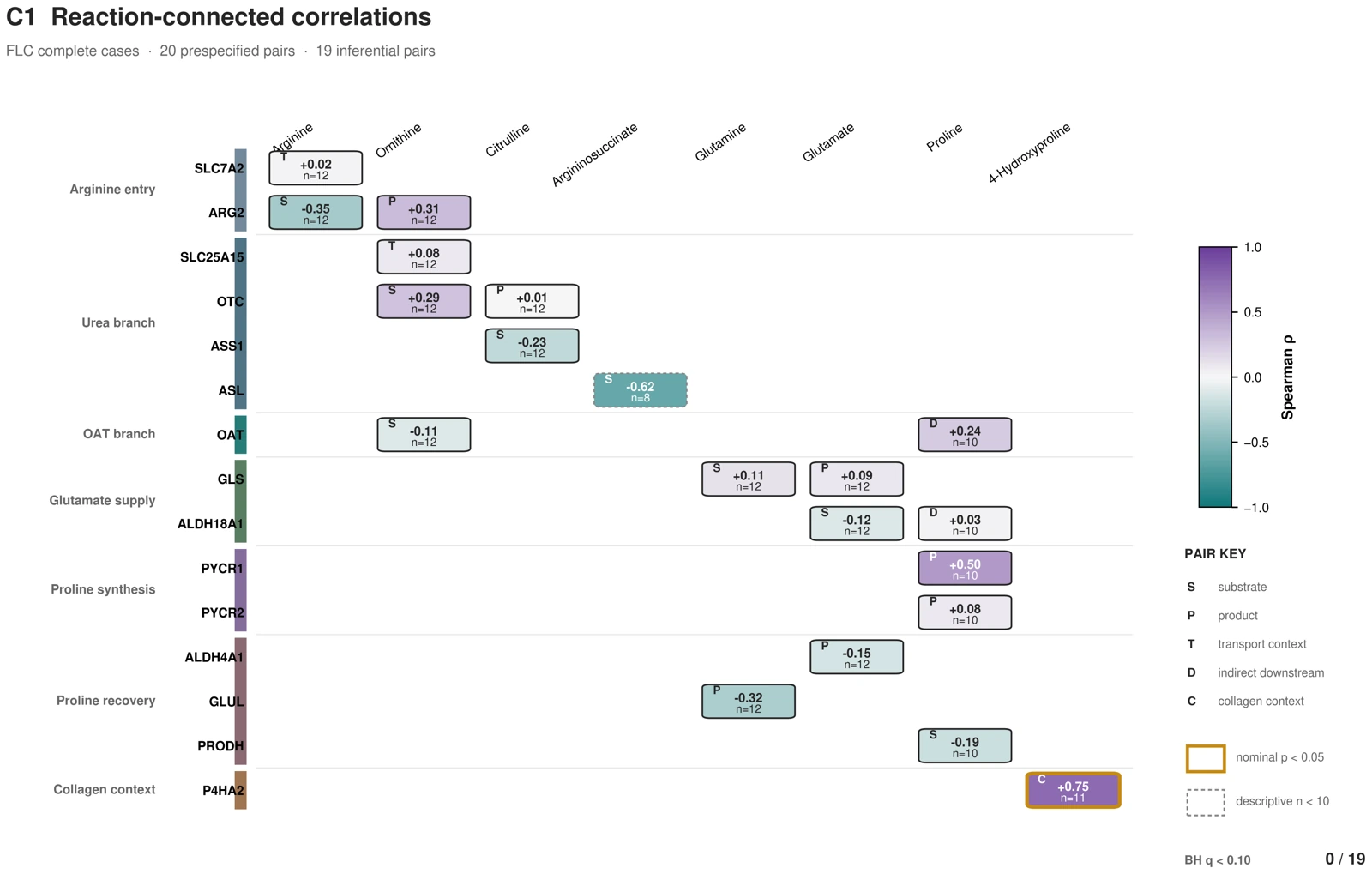Click the GLUL Glutamine -0.32 cell
The image size is (1372, 874).
tap(749, 702)
